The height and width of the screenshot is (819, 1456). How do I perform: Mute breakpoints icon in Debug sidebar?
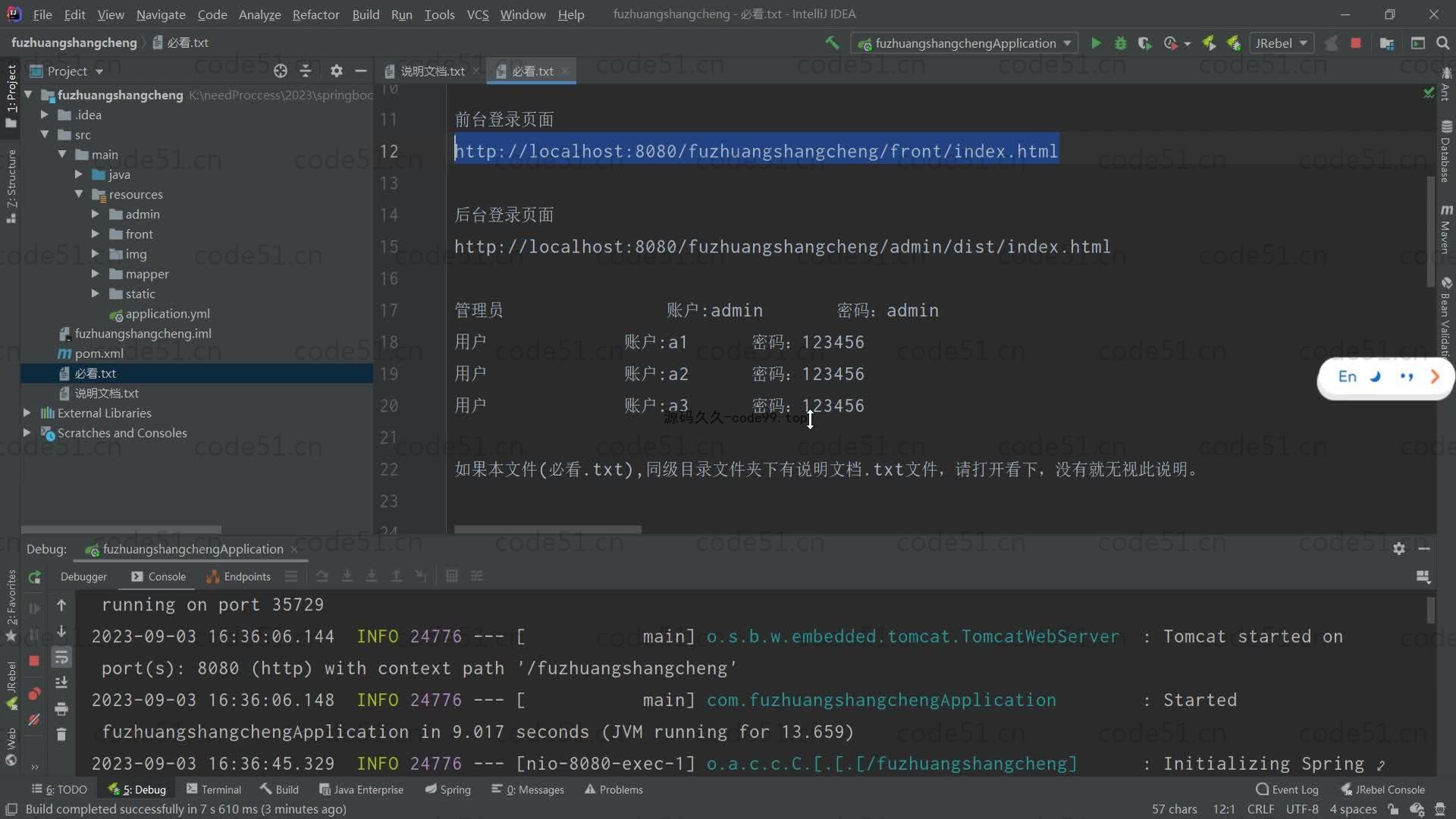(x=34, y=720)
